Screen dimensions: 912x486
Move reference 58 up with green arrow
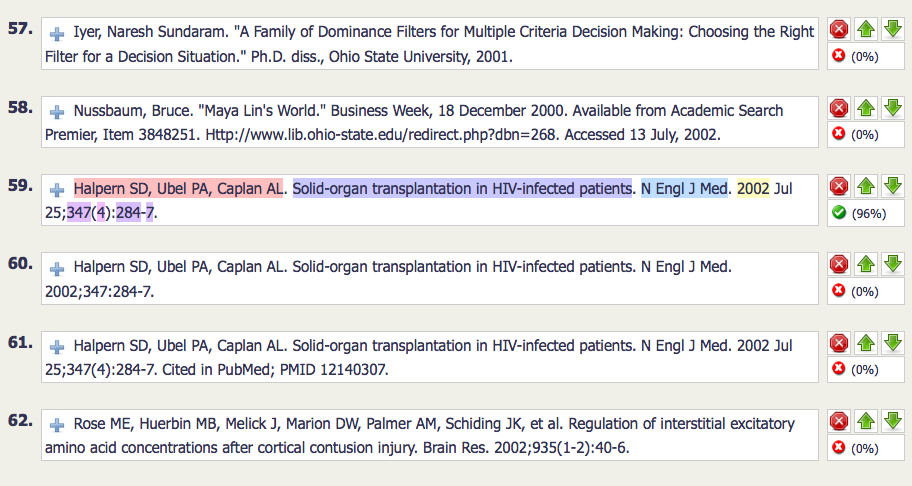click(x=865, y=108)
